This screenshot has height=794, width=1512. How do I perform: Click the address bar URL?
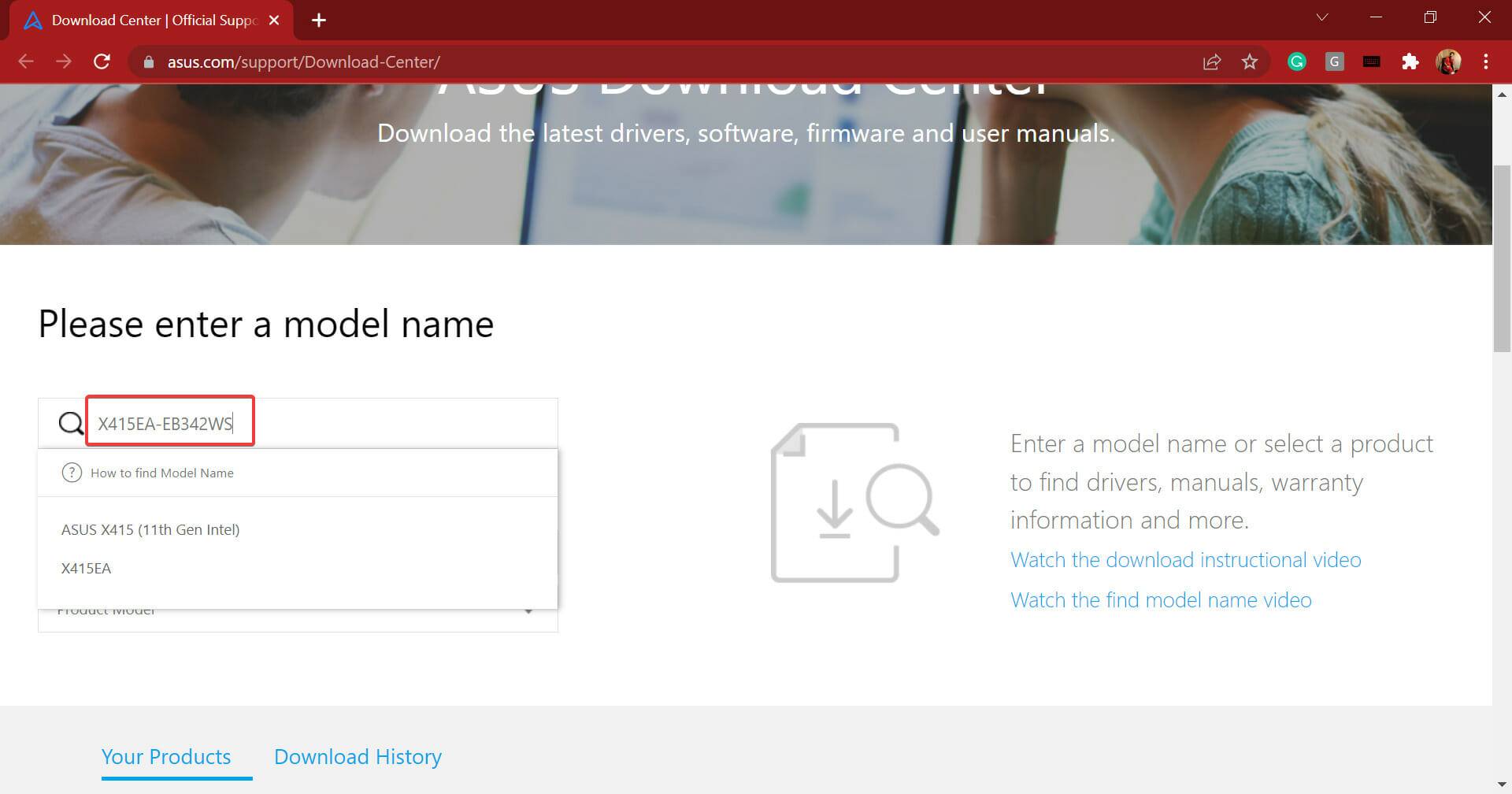coord(303,62)
